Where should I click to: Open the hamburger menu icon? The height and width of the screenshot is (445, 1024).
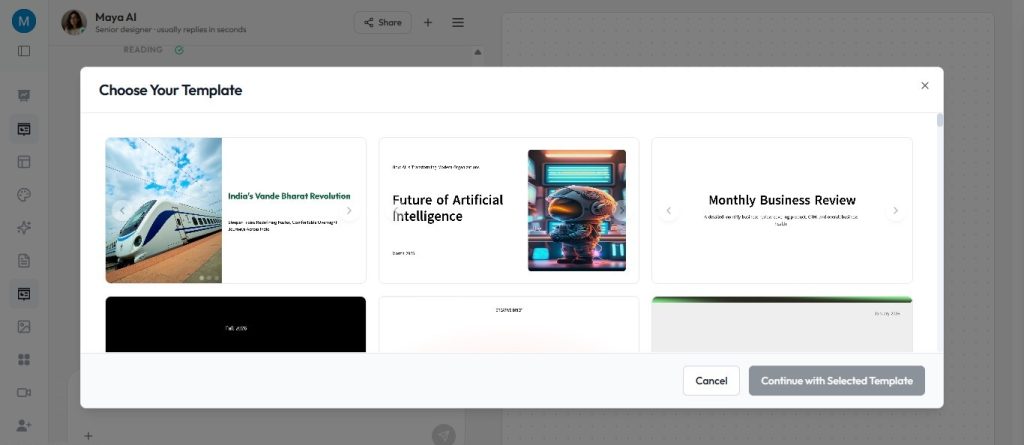click(x=458, y=22)
